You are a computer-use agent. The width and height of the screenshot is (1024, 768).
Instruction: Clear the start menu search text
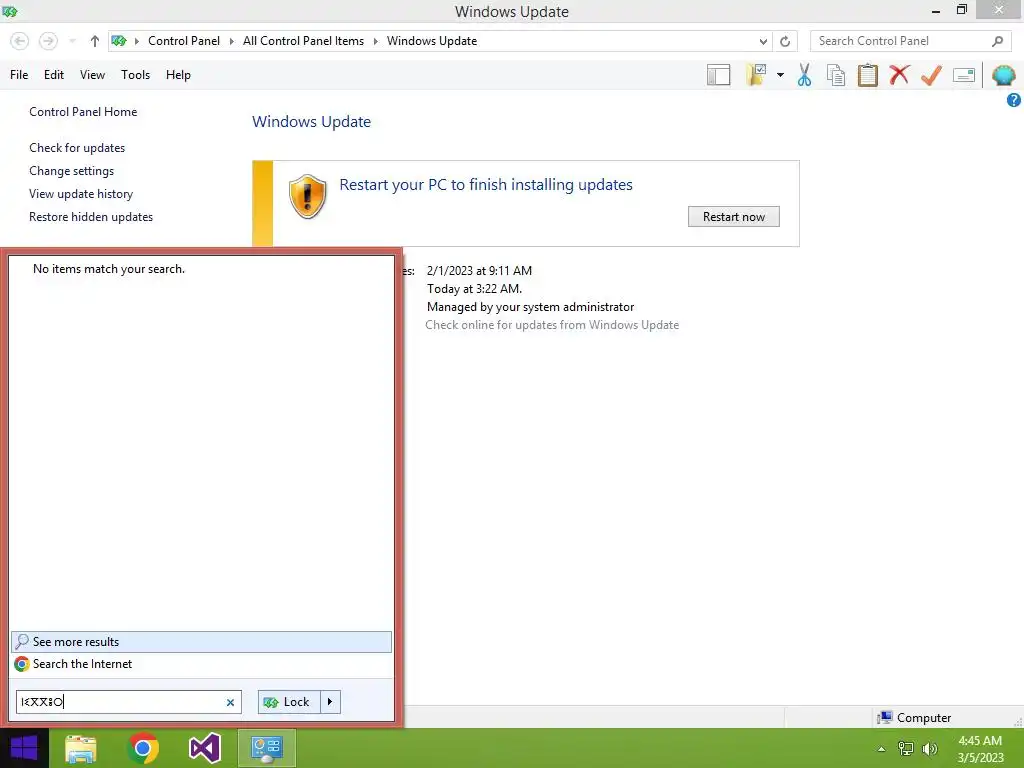[x=230, y=703]
